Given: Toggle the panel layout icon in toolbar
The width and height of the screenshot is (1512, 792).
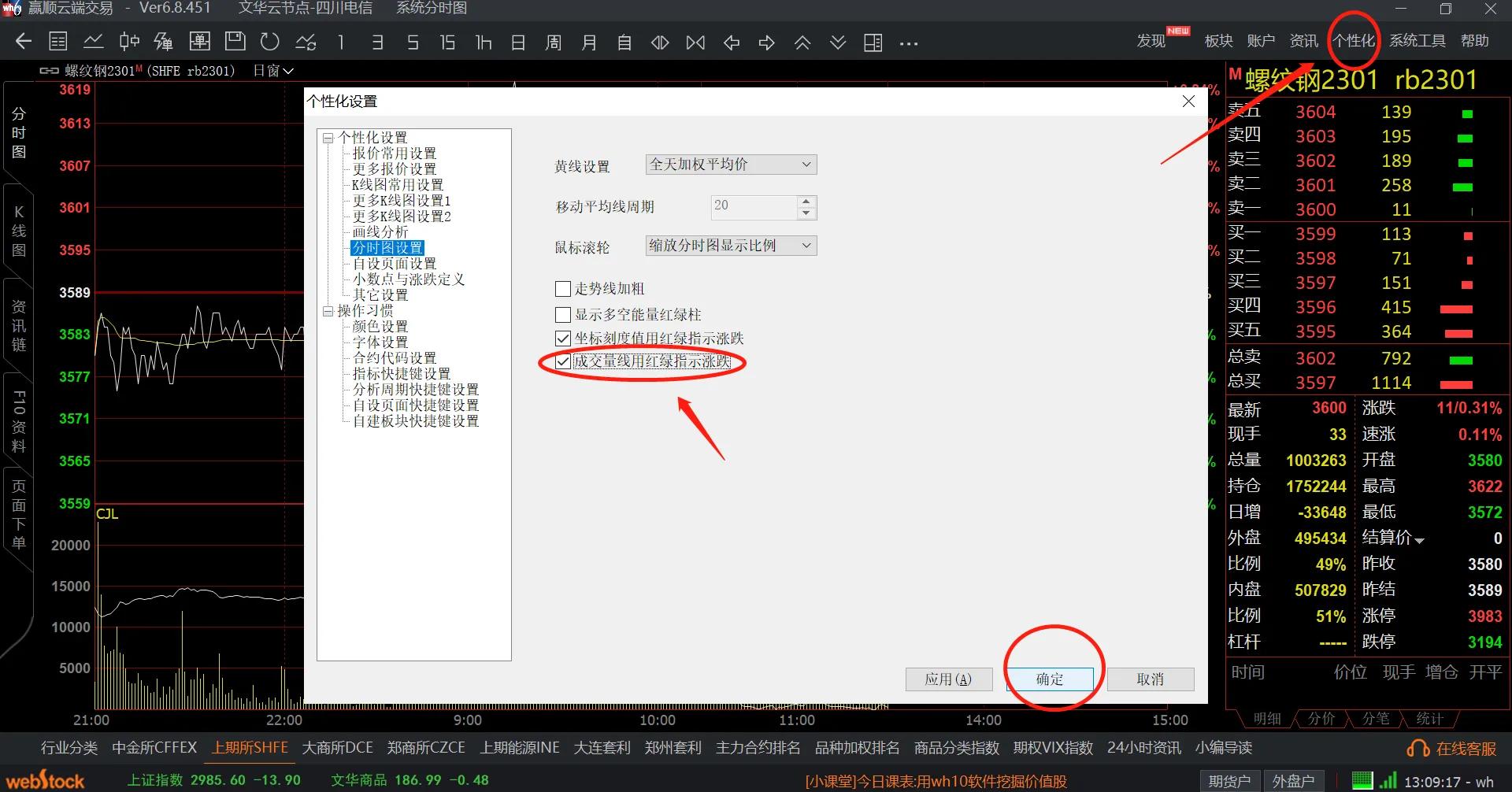Looking at the screenshot, I should pyautogui.click(x=873, y=43).
